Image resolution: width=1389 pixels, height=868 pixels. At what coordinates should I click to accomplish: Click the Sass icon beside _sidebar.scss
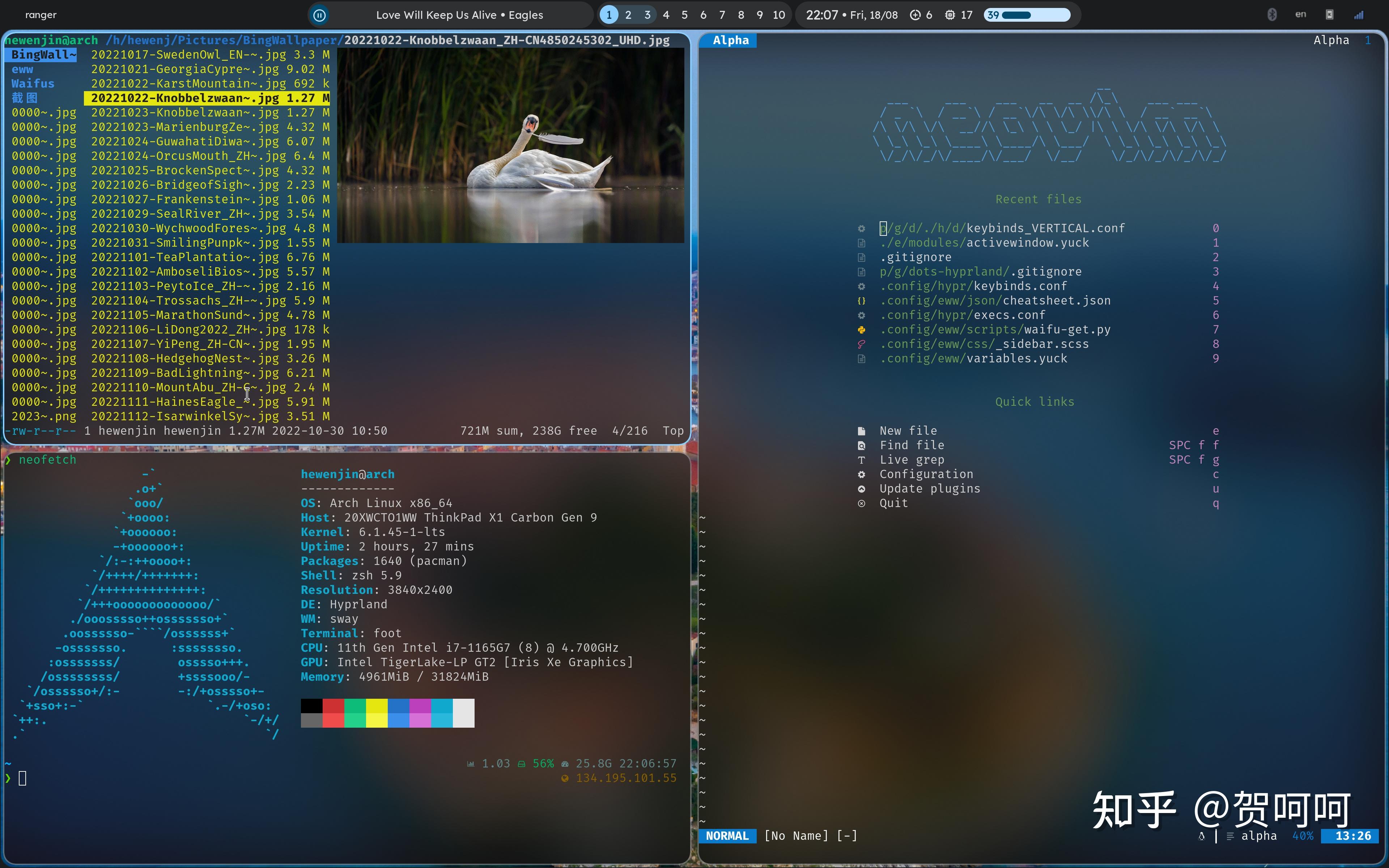coord(861,344)
